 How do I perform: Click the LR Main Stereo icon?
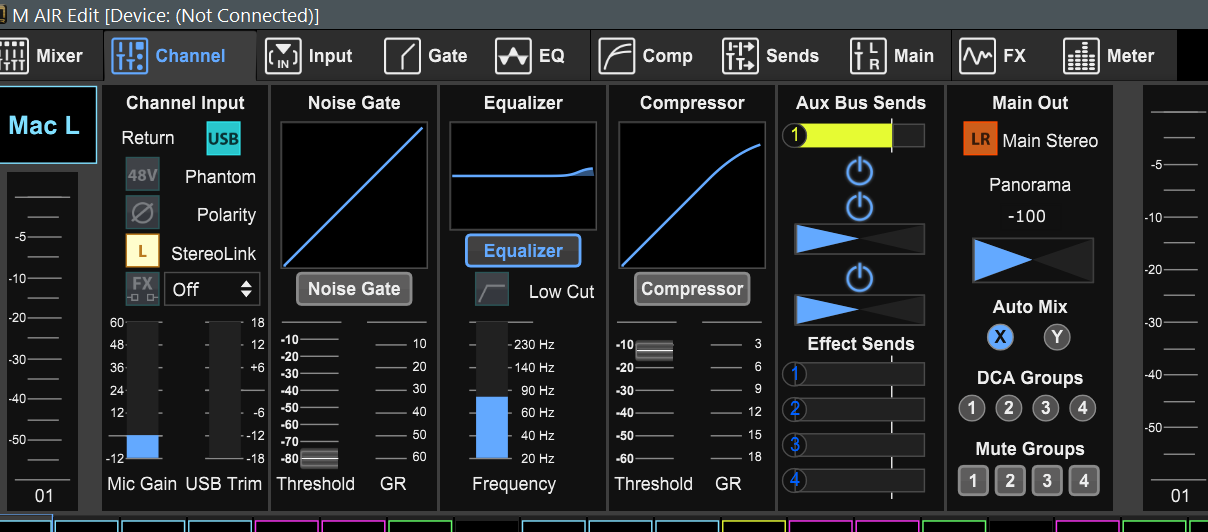click(x=980, y=140)
